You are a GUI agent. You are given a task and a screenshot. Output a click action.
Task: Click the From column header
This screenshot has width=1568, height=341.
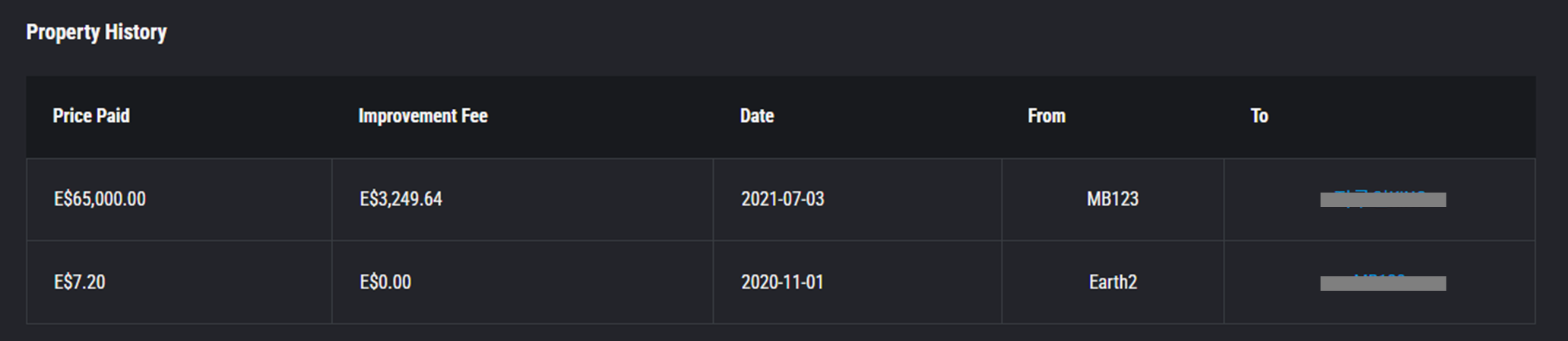[1047, 116]
